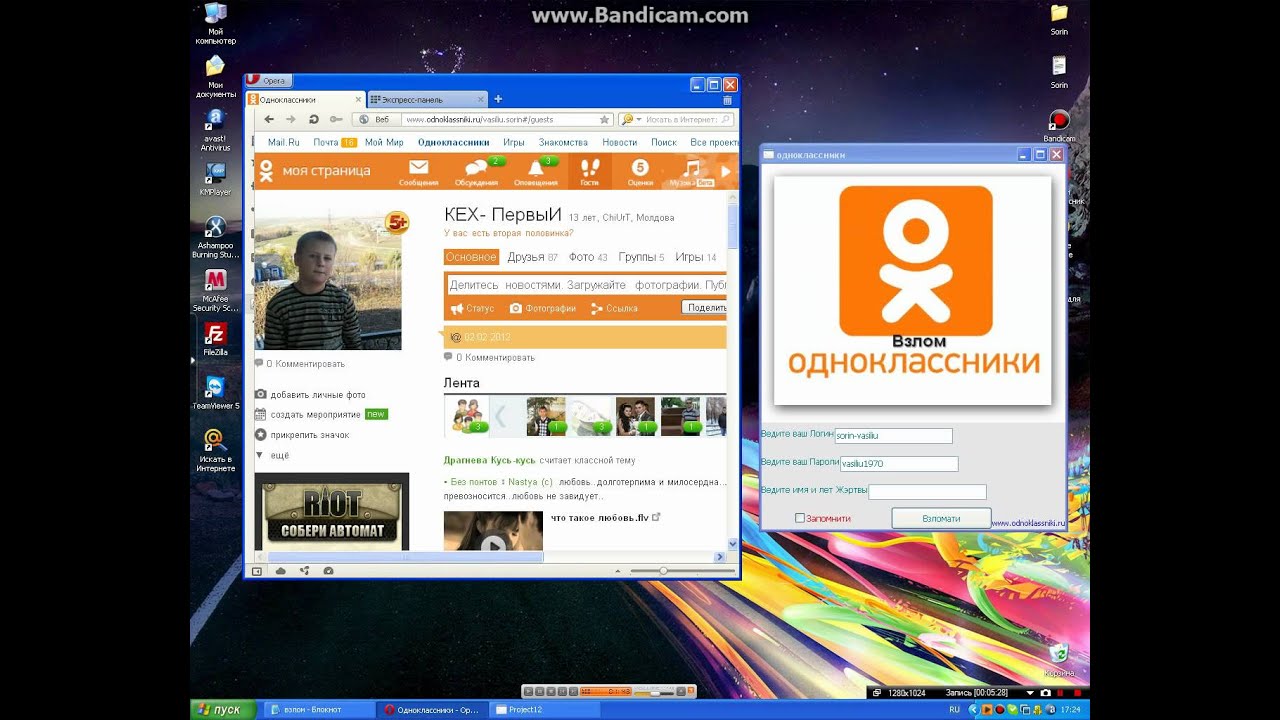Click the Поделиться button

705,308
